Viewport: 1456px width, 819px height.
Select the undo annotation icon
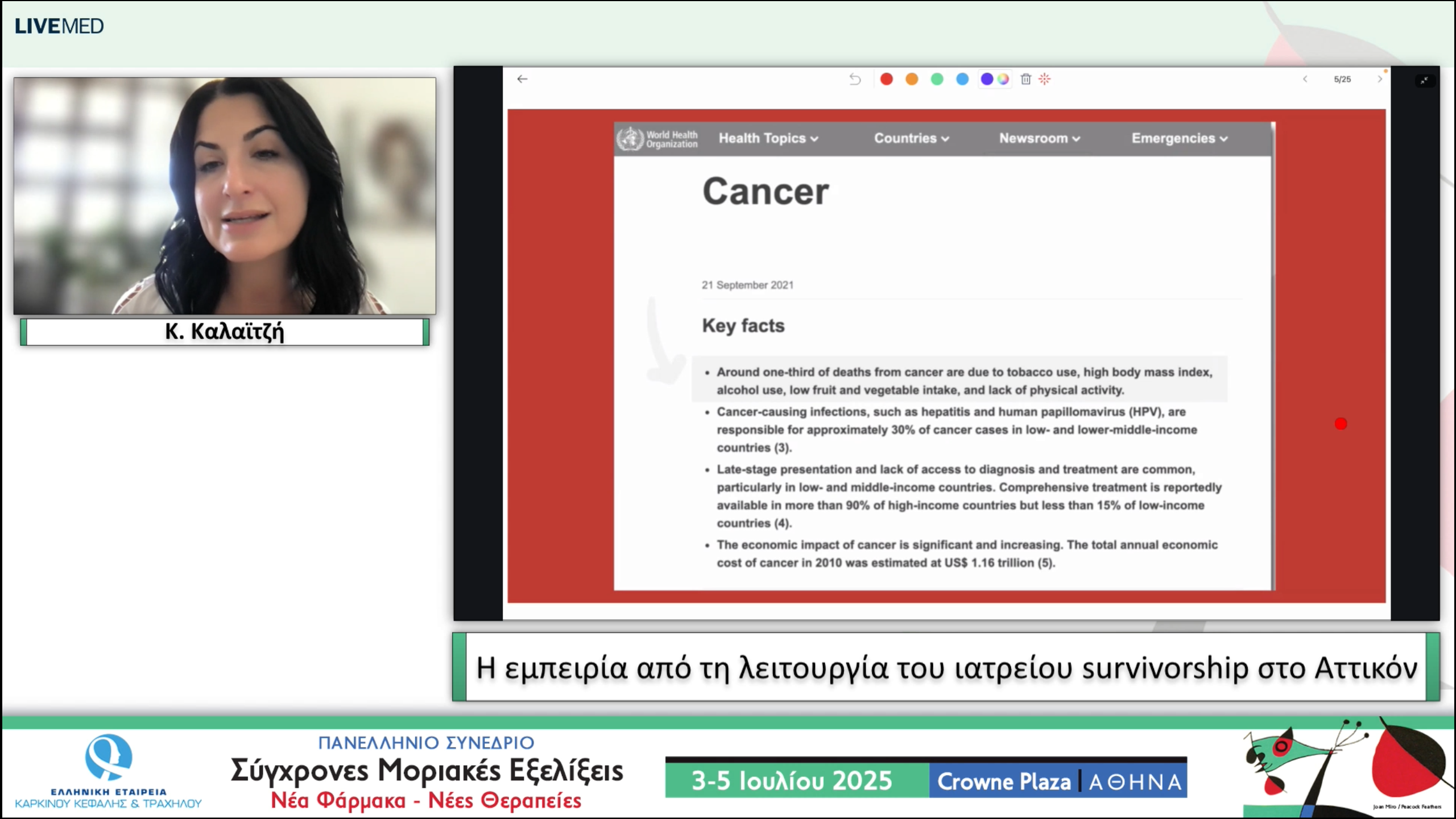pyautogui.click(x=854, y=80)
